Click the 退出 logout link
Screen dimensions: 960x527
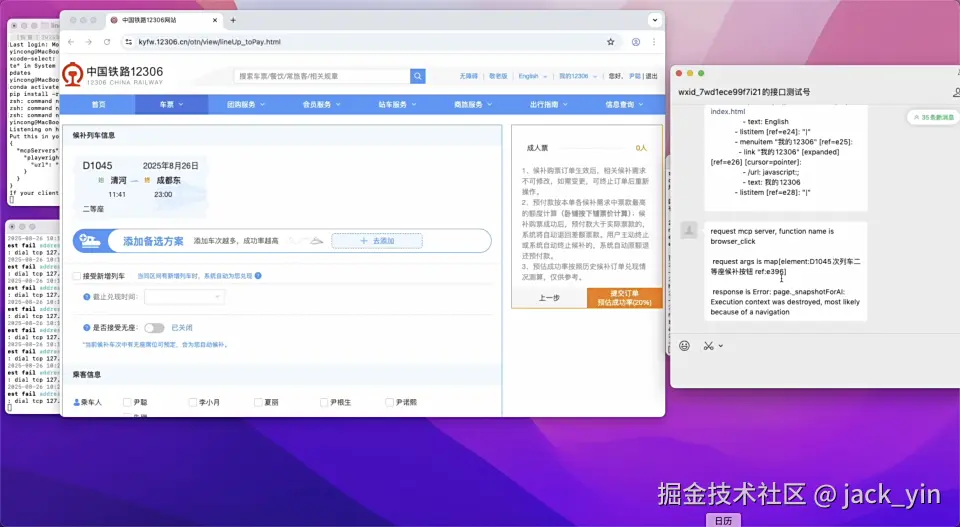651,76
